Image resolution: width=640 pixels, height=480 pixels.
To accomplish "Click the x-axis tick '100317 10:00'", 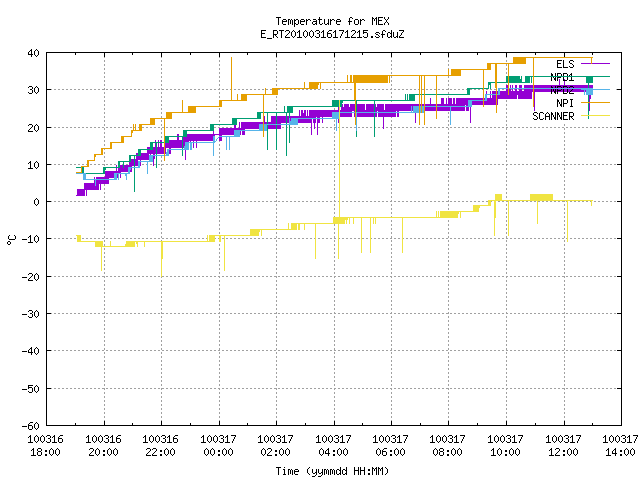I will click(x=506, y=446).
